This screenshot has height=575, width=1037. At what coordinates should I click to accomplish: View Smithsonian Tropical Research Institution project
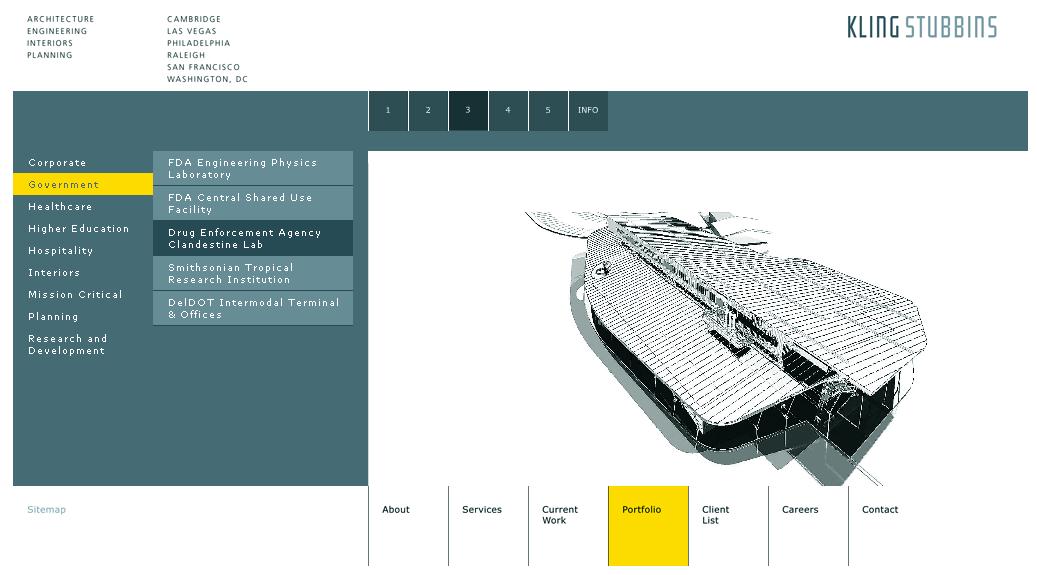point(253,274)
